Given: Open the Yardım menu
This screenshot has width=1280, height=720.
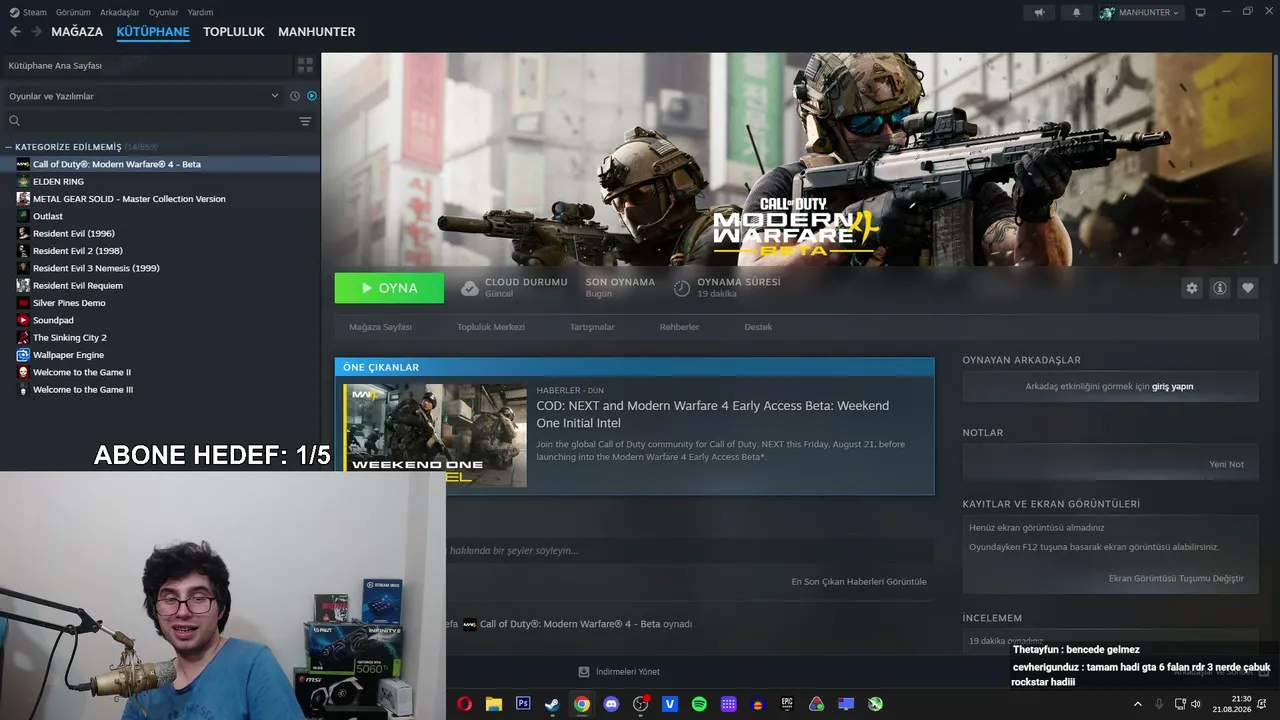Looking at the screenshot, I should pos(200,12).
